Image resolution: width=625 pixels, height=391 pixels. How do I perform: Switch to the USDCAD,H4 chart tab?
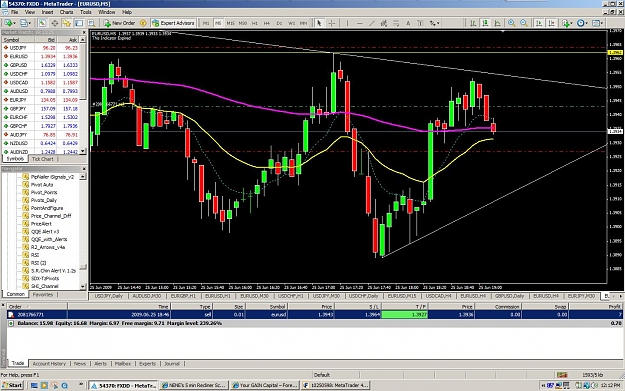(438, 296)
